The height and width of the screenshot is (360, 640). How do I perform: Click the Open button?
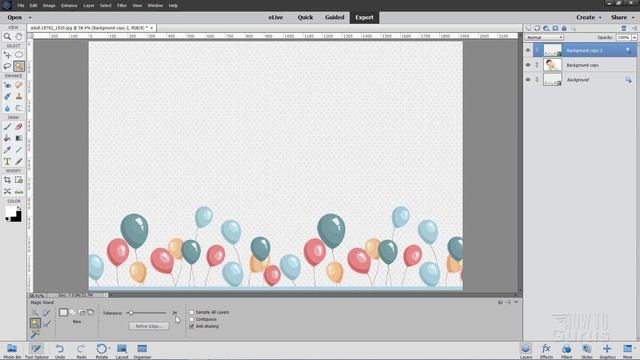pos(15,18)
